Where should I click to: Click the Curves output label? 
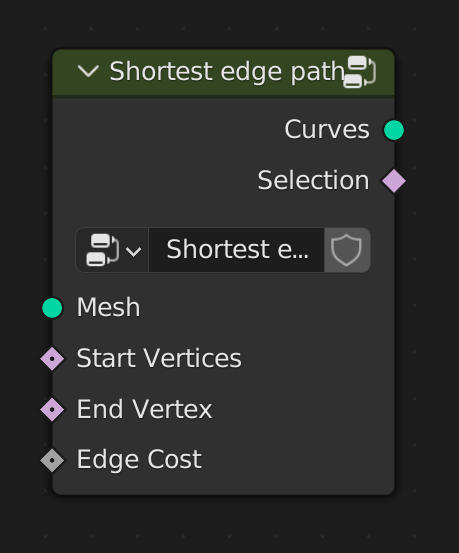click(x=327, y=129)
